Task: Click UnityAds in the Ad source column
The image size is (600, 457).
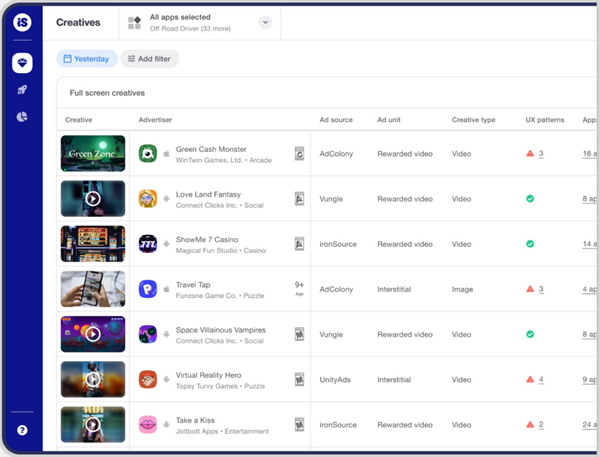Action: tap(335, 379)
